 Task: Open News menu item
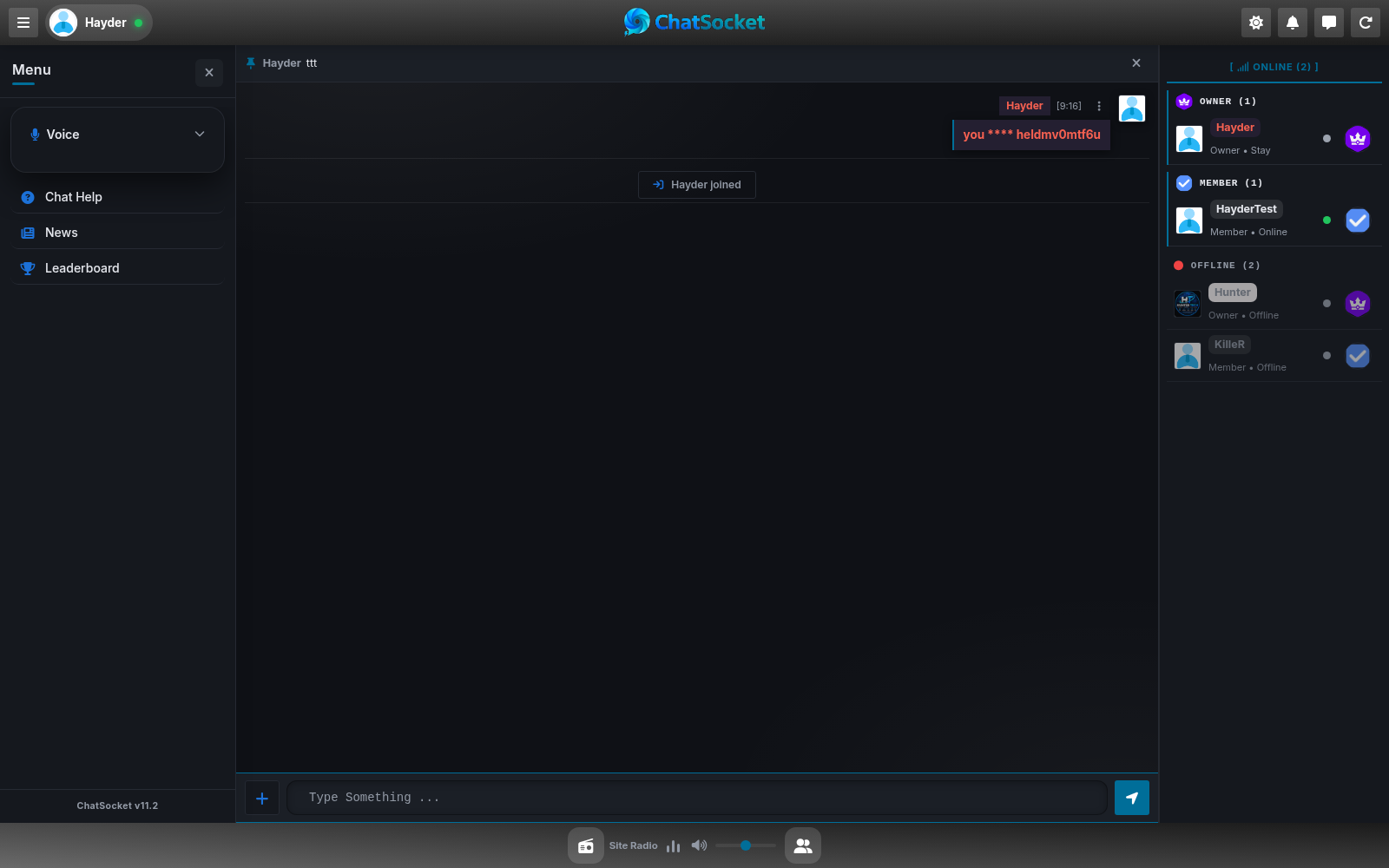click(117, 233)
